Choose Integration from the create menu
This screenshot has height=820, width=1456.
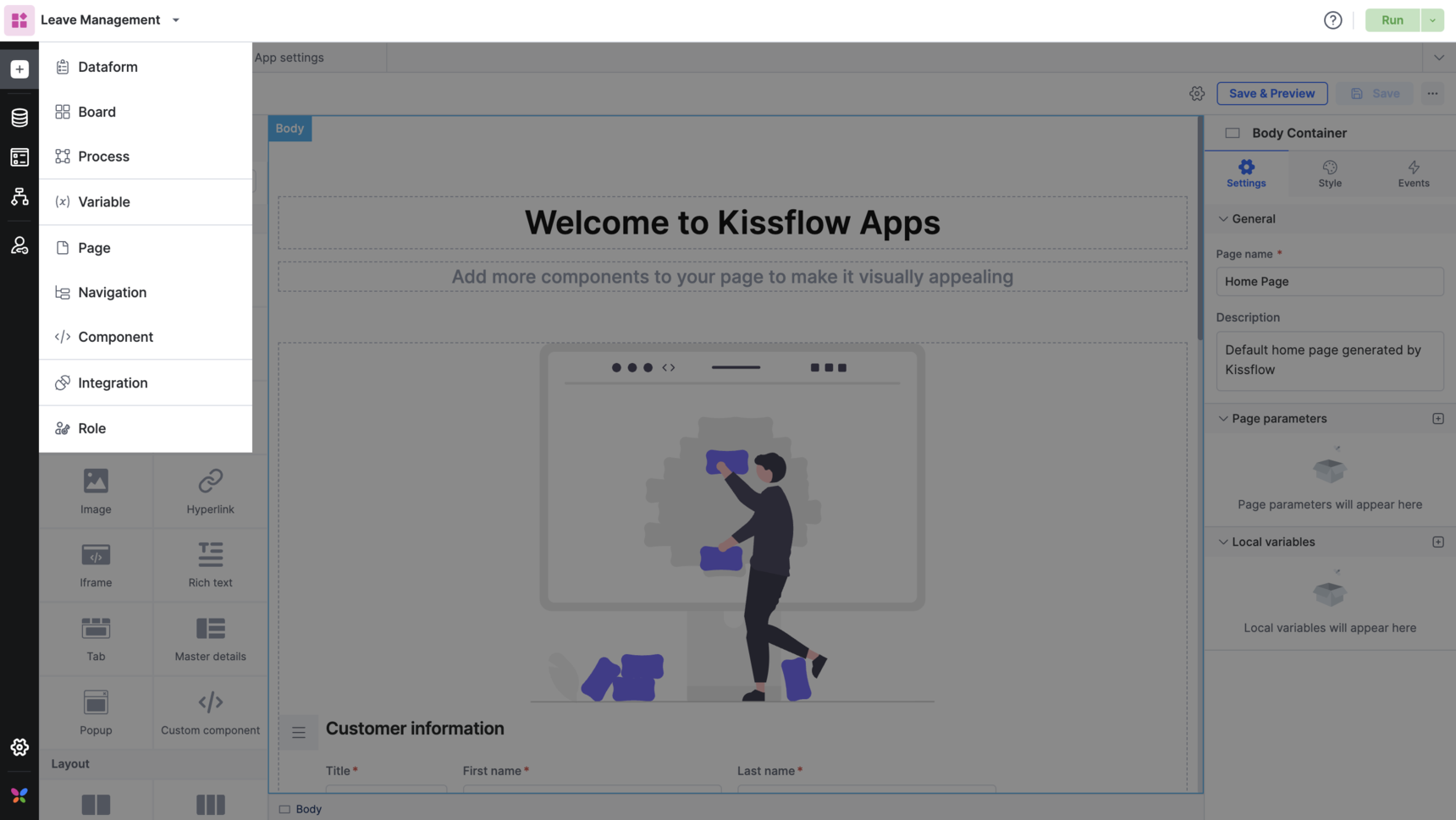pos(146,382)
